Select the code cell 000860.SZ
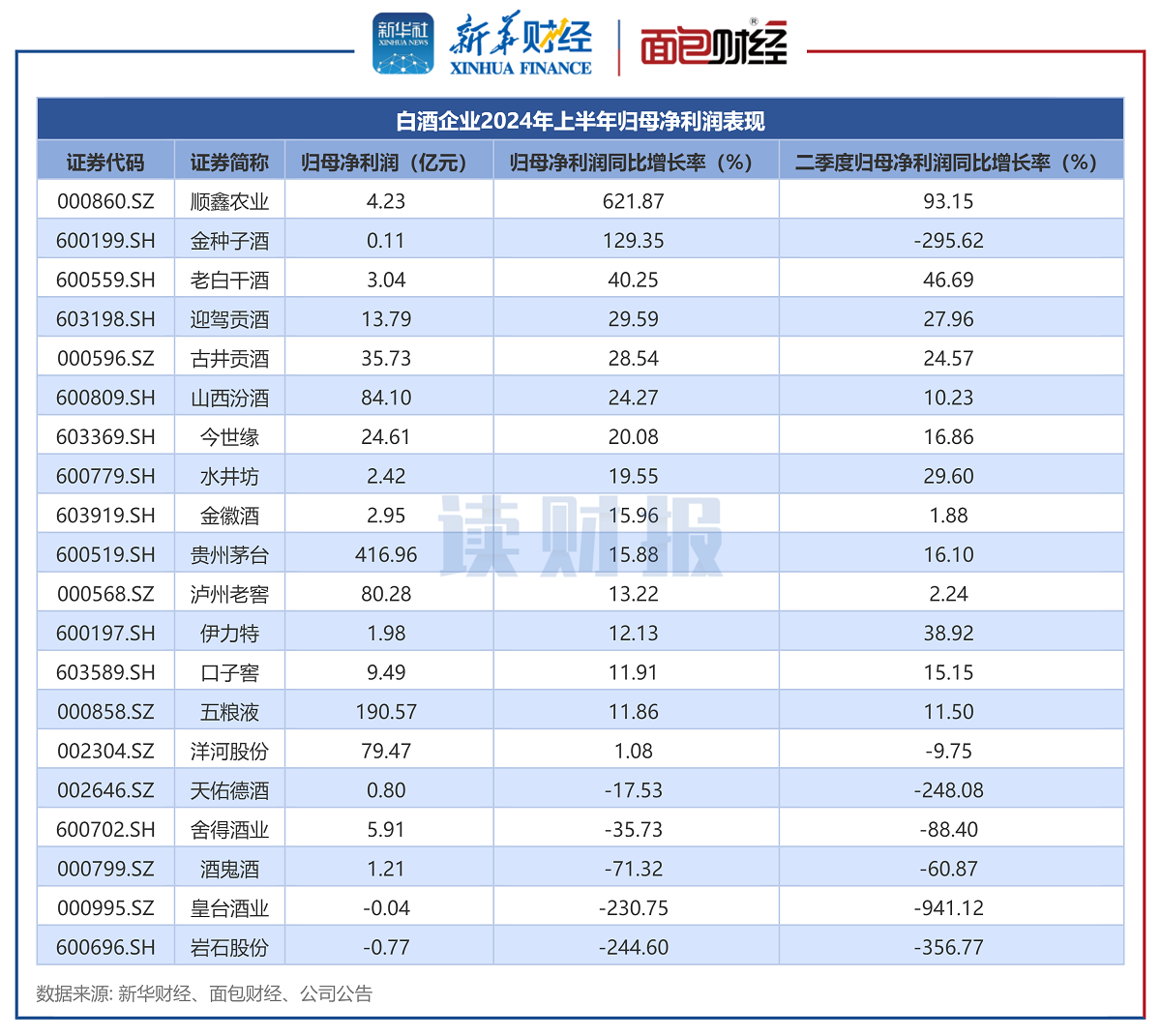 point(105,201)
